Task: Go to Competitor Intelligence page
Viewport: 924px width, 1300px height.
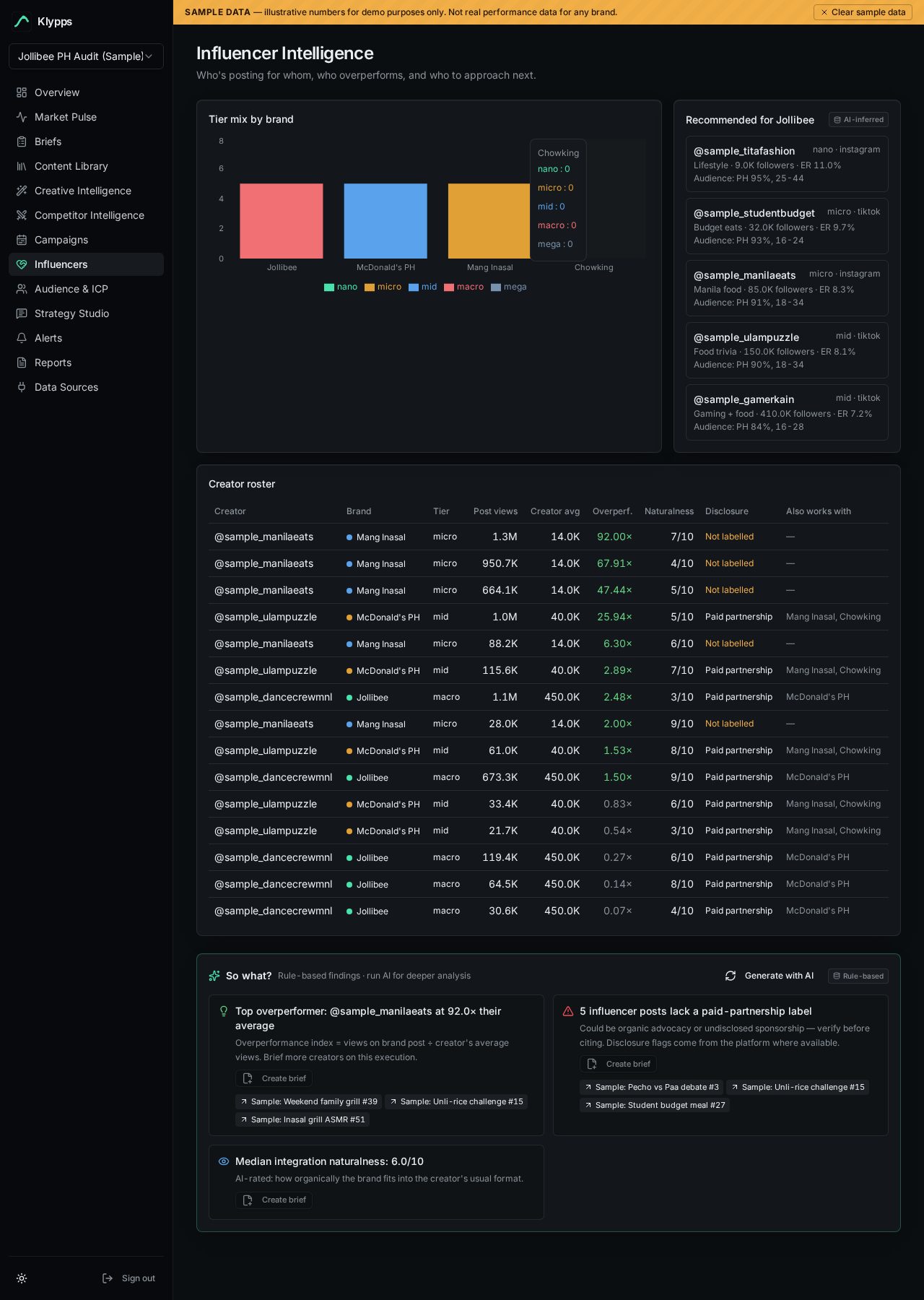Action: [86, 215]
